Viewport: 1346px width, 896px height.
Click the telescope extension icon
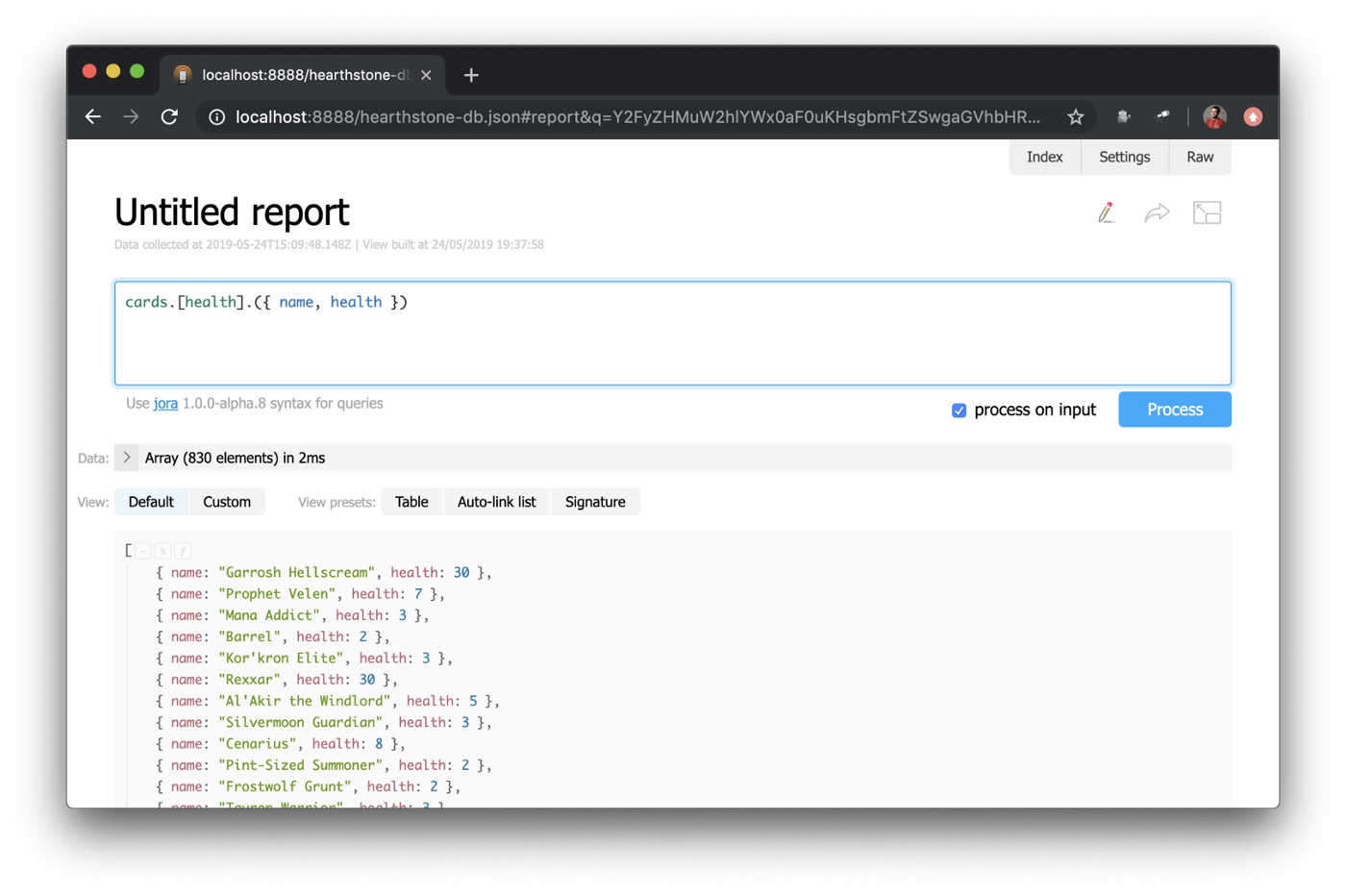(1162, 117)
